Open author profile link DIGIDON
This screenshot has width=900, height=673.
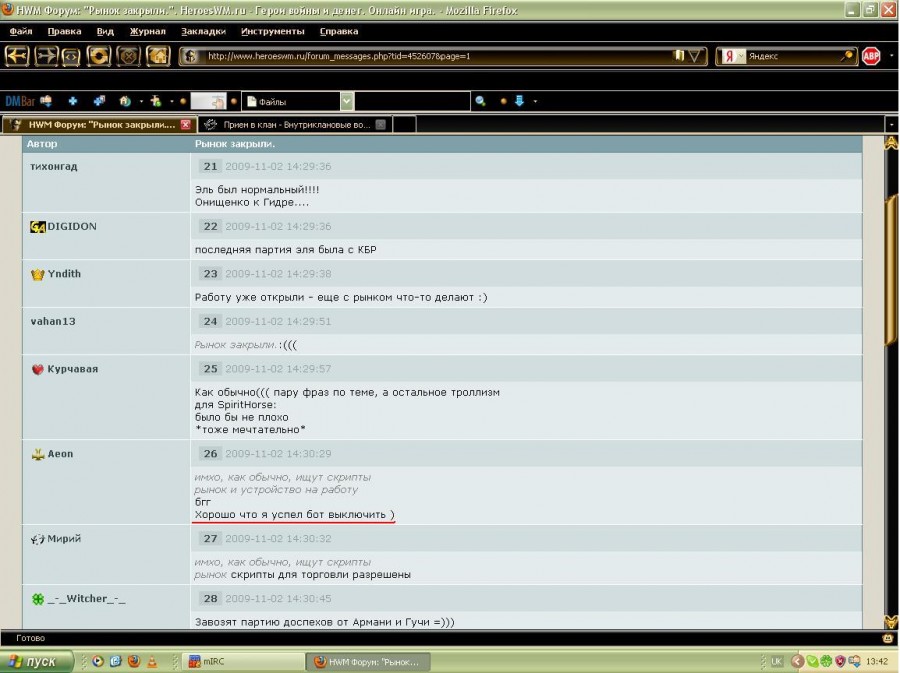pos(71,226)
